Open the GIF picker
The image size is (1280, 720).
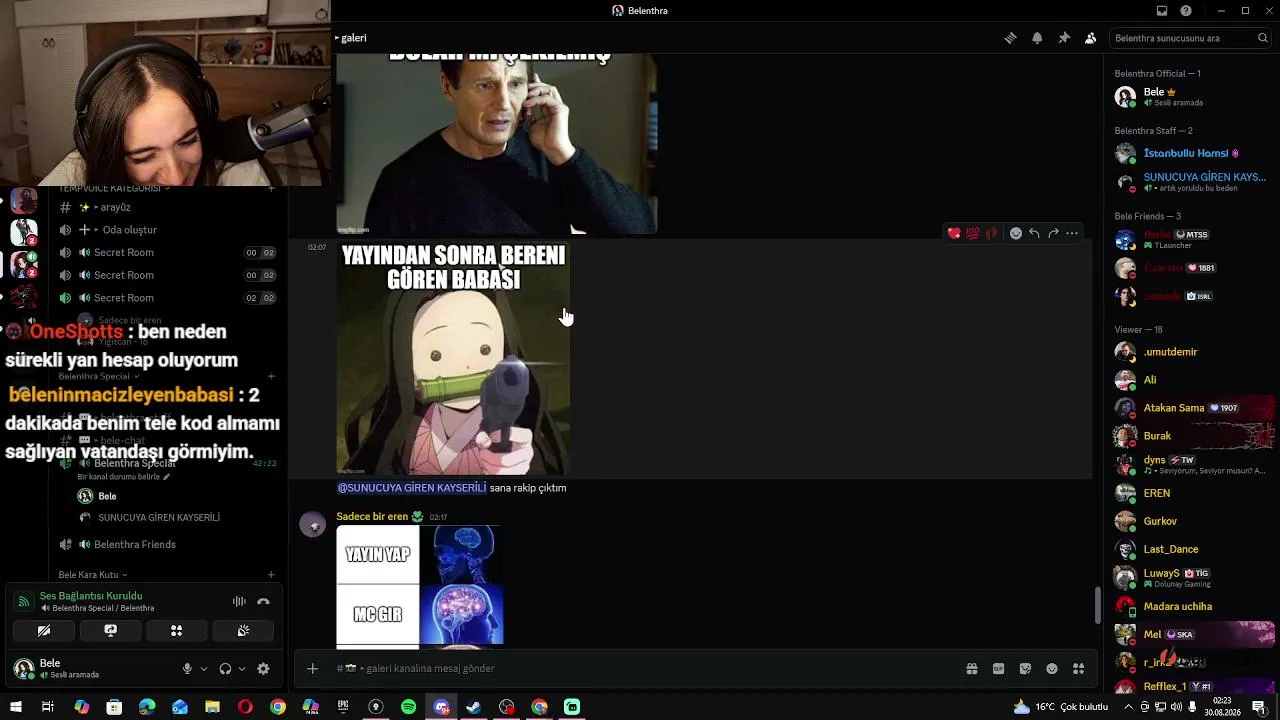(998, 668)
